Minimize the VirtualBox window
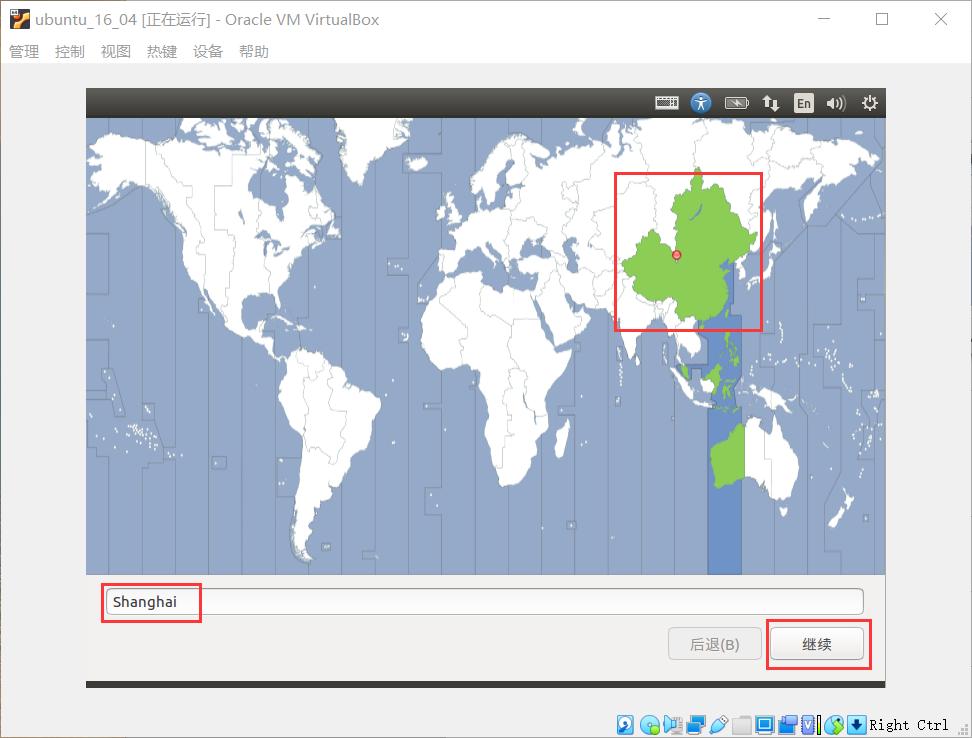972x738 pixels. coord(824,19)
